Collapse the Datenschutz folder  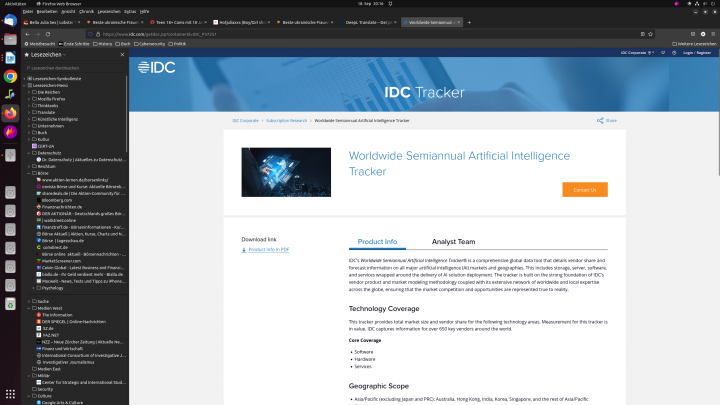click(29, 153)
